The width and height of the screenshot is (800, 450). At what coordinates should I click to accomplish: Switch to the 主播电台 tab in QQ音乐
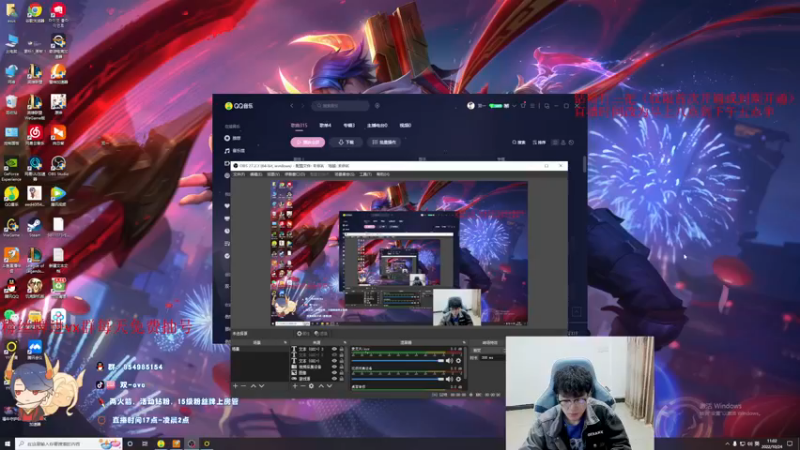click(377, 126)
